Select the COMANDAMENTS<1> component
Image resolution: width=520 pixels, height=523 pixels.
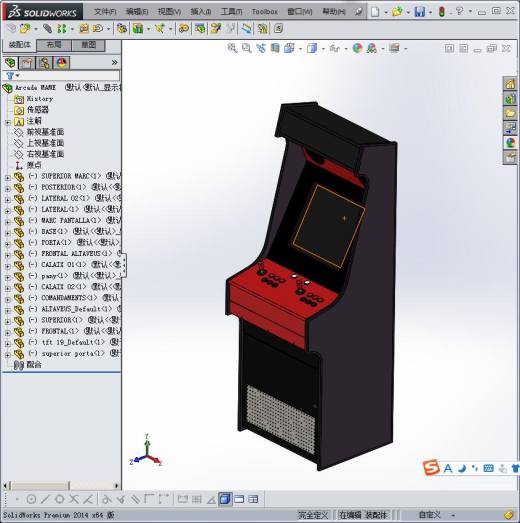(x=68, y=298)
